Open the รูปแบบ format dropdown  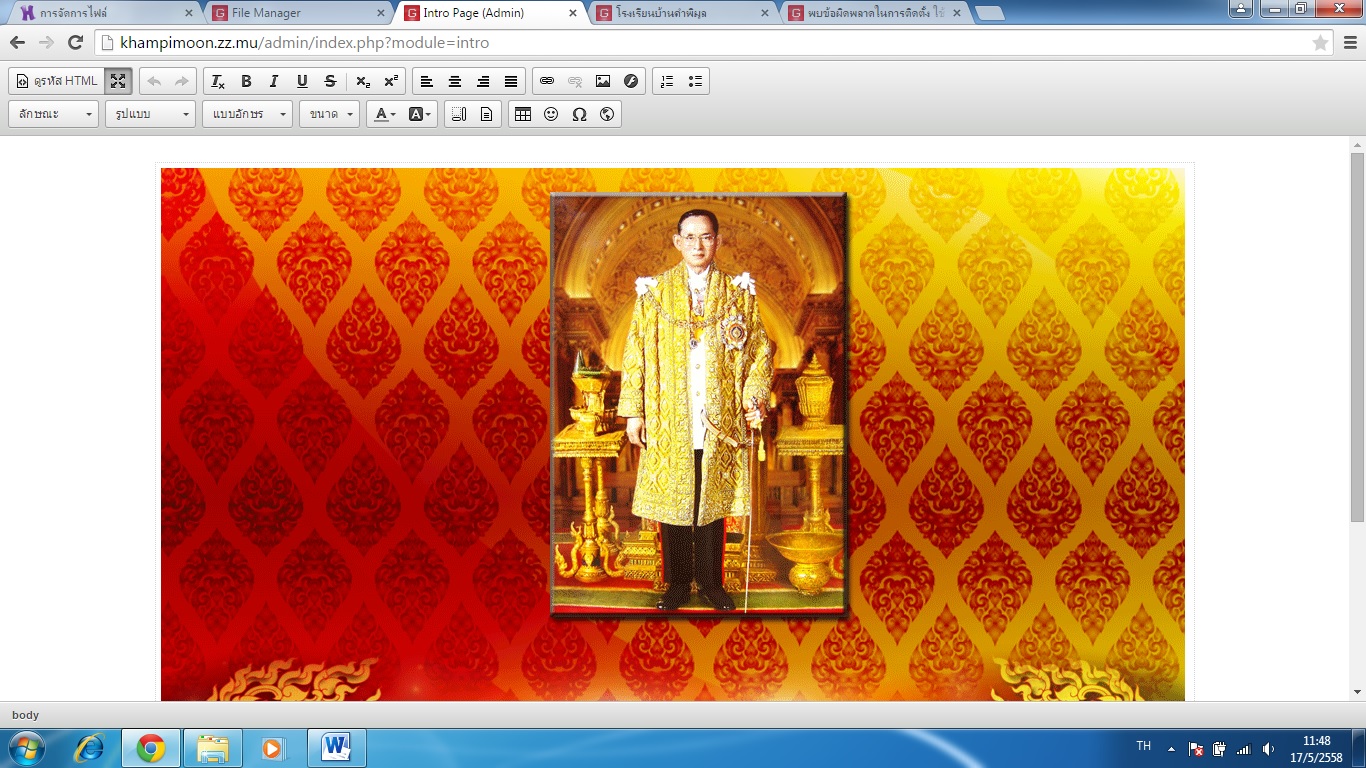(151, 114)
